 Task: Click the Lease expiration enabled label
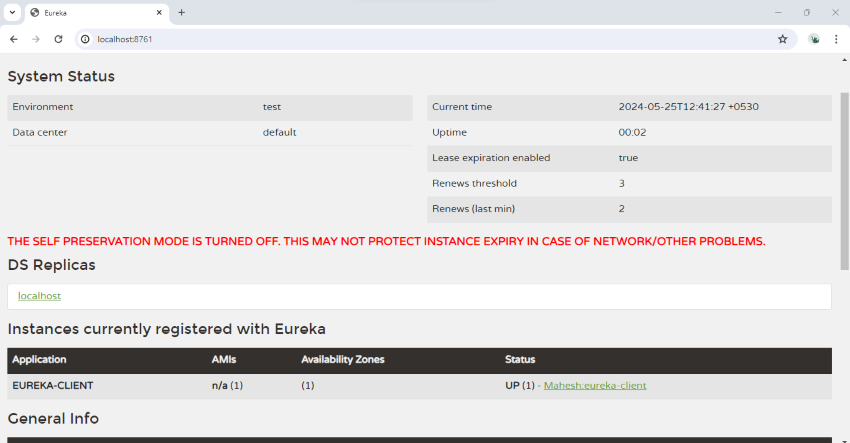coord(491,158)
